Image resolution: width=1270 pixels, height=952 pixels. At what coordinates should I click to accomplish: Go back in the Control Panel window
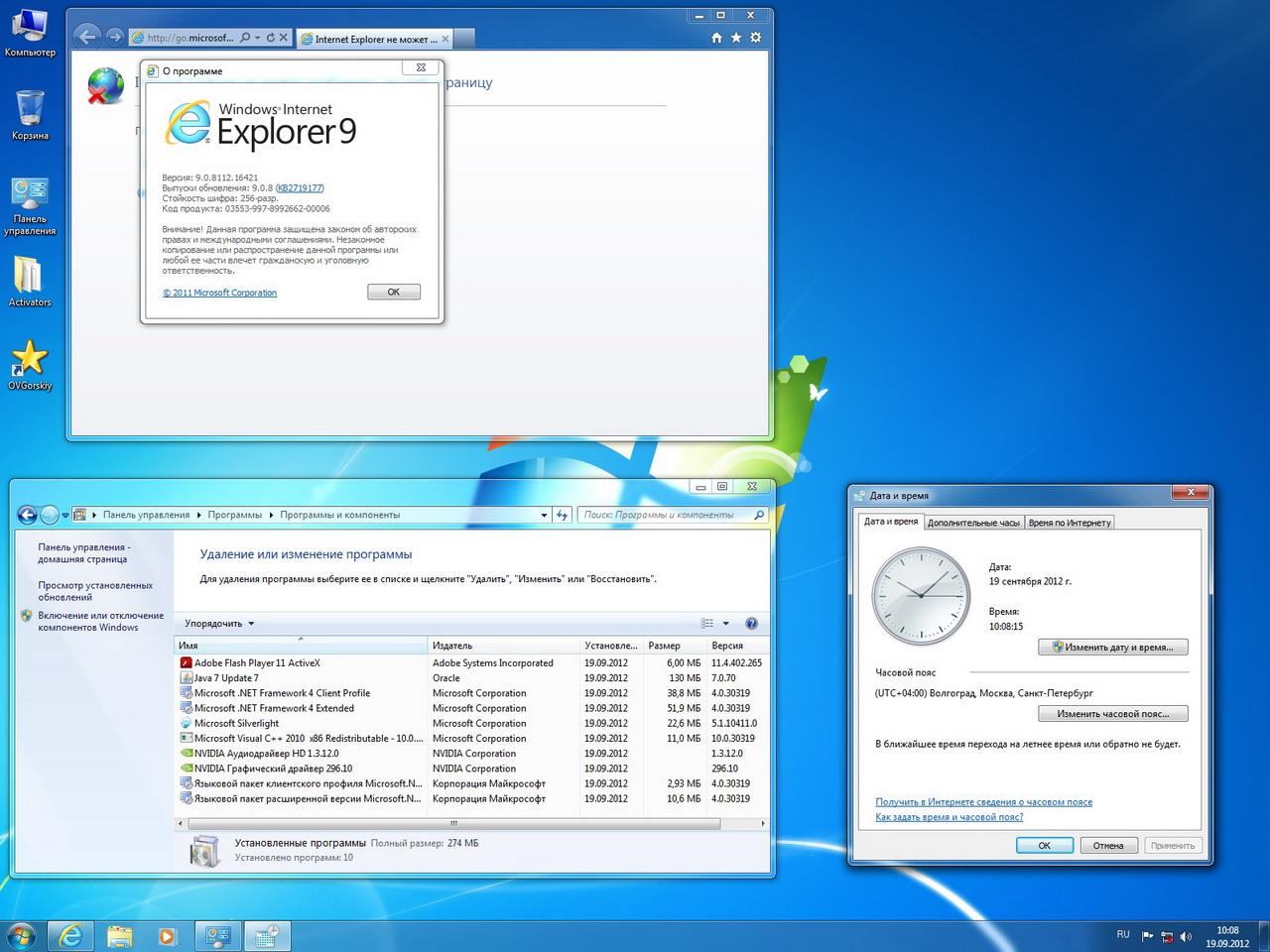pyautogui.click(x=27, y=515)
